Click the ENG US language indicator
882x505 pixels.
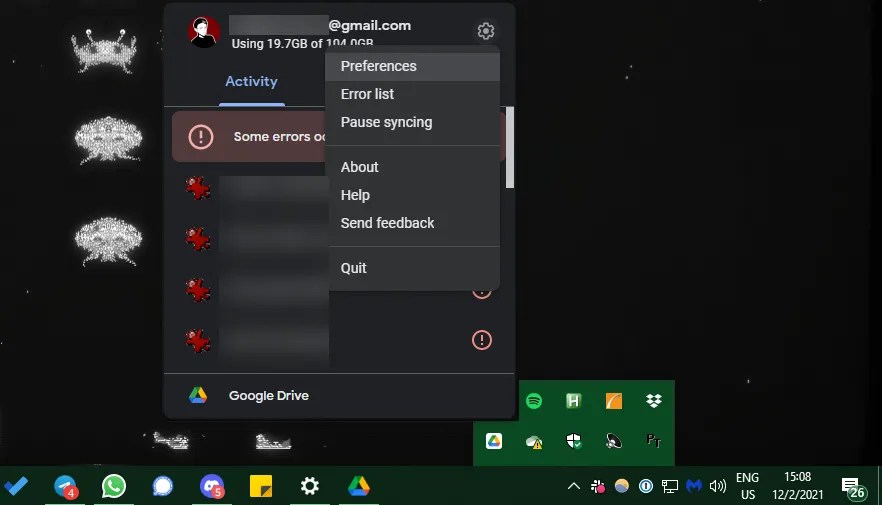point(748,486)
